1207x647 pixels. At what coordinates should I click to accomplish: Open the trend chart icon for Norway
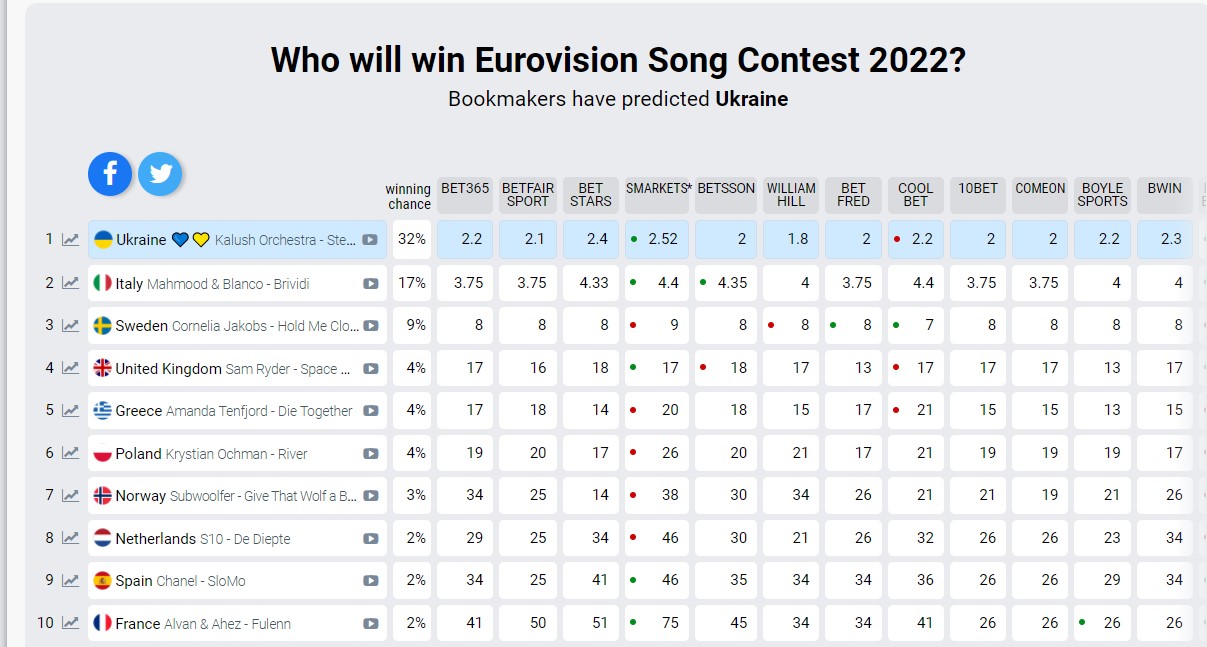70,496
